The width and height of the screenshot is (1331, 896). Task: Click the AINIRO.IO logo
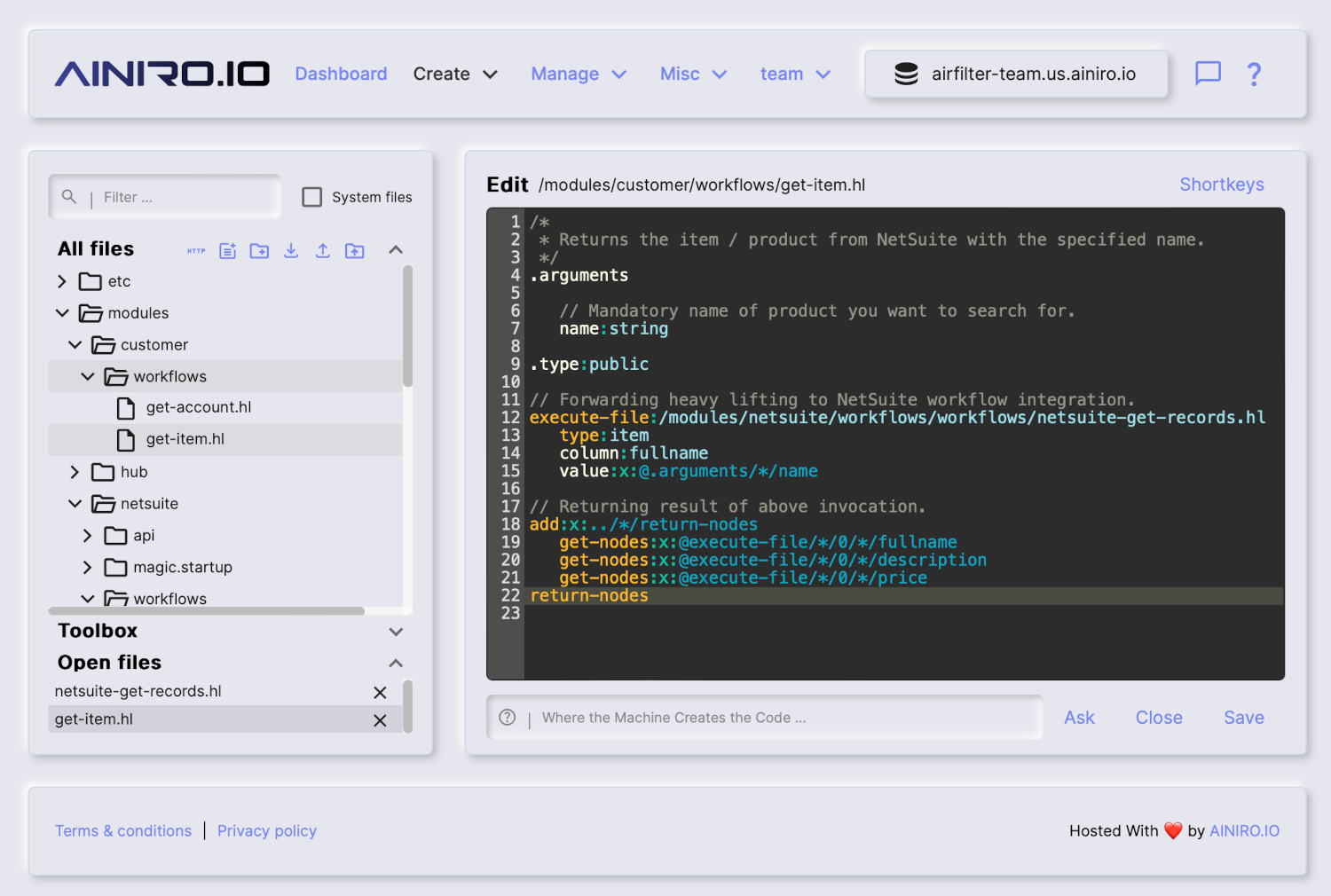pos(162,74)
